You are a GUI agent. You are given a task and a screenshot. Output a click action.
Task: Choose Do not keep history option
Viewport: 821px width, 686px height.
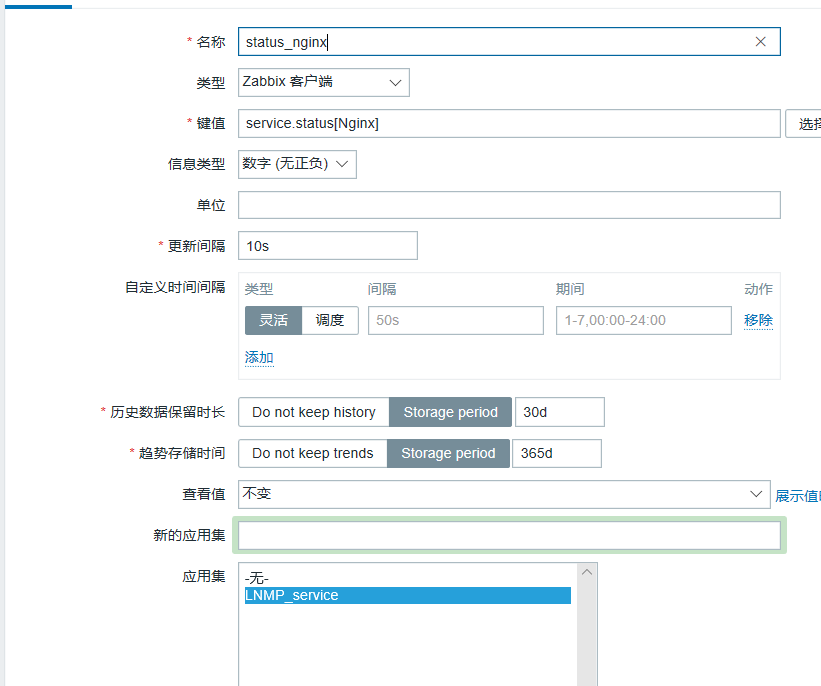tap(314, 412)
